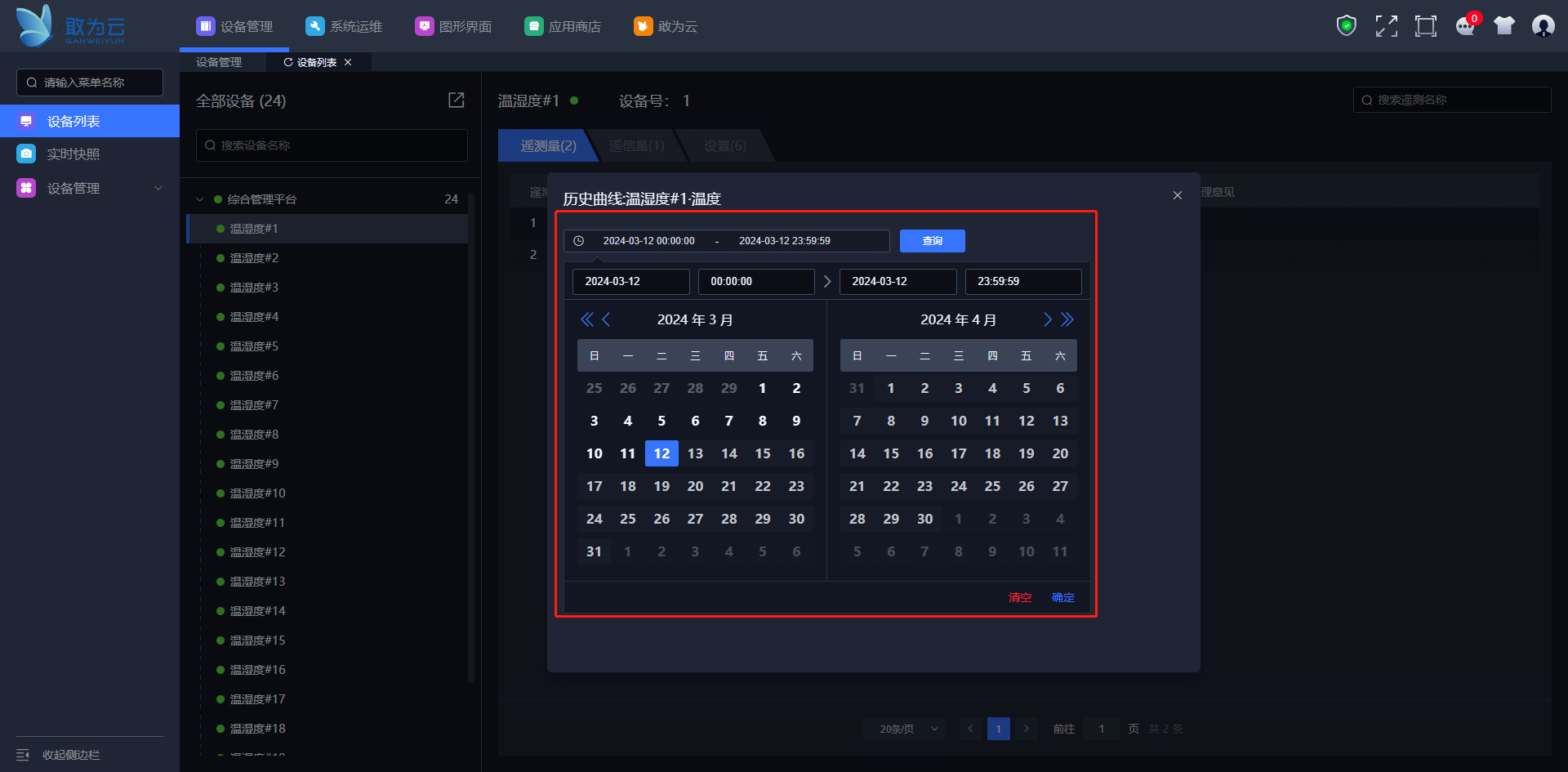Open the user avatar profile icon
The image size is (1568, 772).
tap(1543, 26)
